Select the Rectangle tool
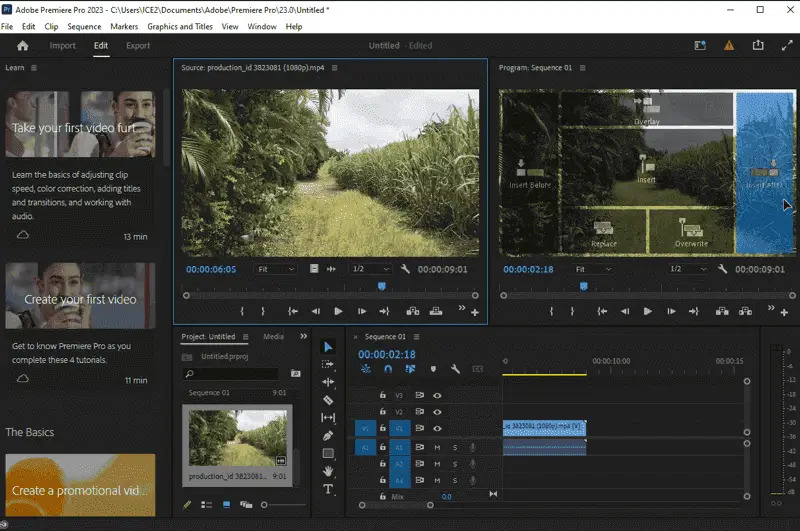The height and width of the screenshot is (531, 800). click(x=328, y=453)
